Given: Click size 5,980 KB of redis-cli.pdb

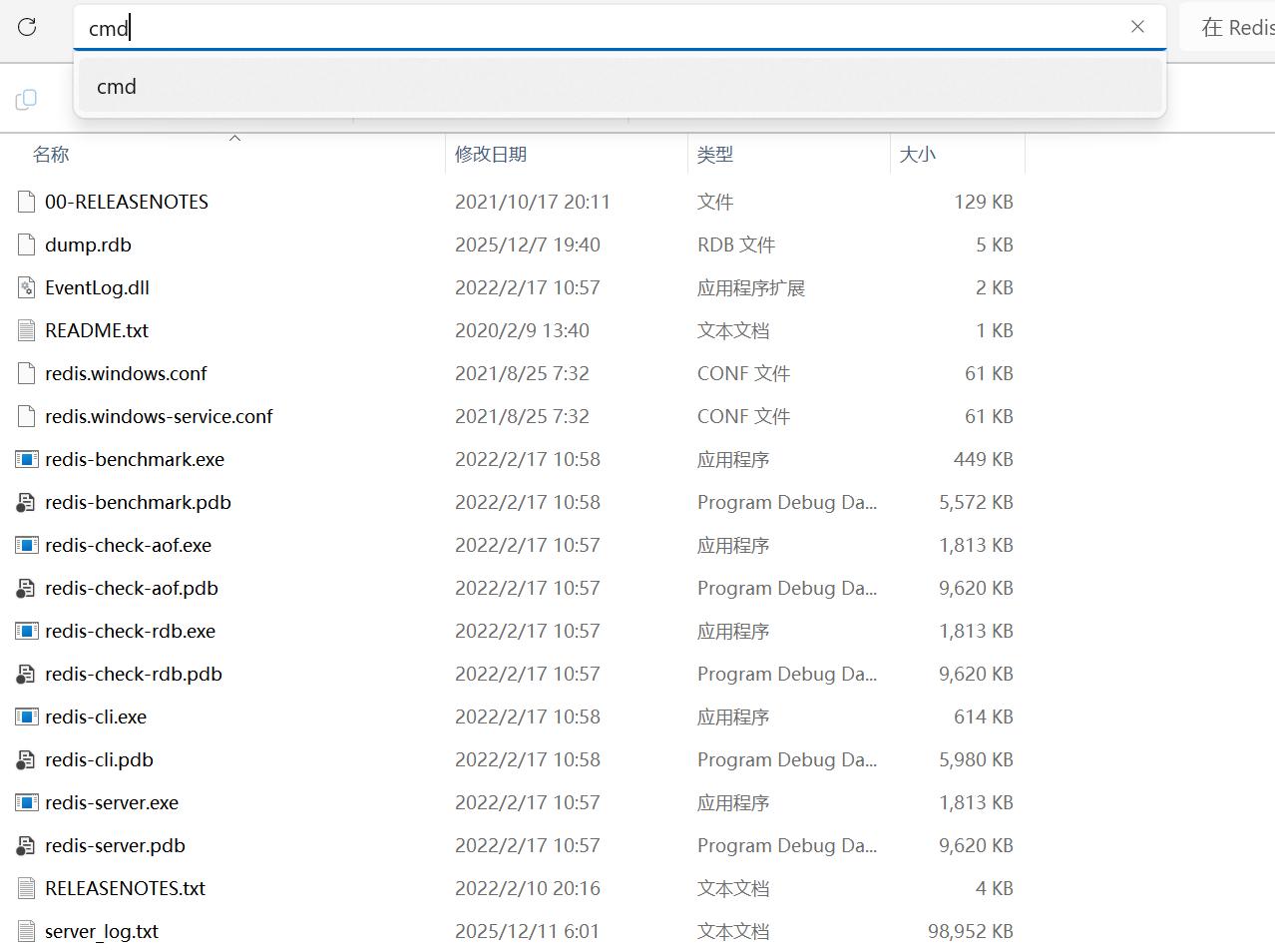Looking at the screenshot, I should 976,759.
